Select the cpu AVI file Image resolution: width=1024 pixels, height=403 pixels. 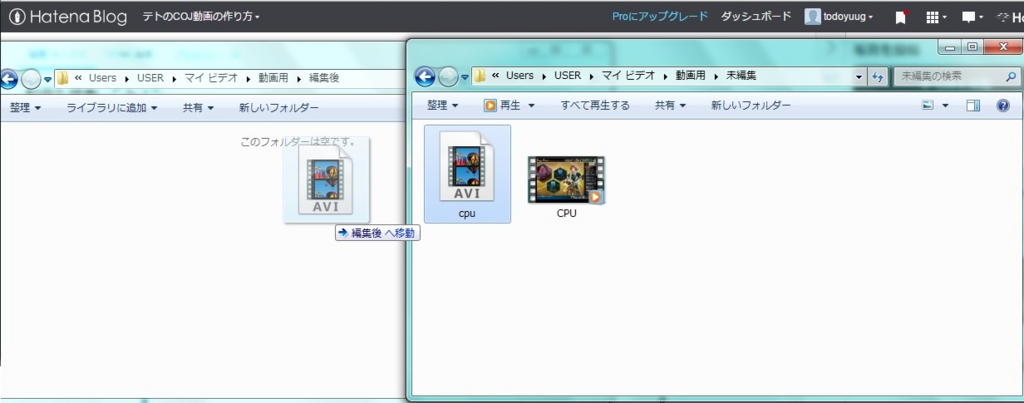[x=468, y=174]
